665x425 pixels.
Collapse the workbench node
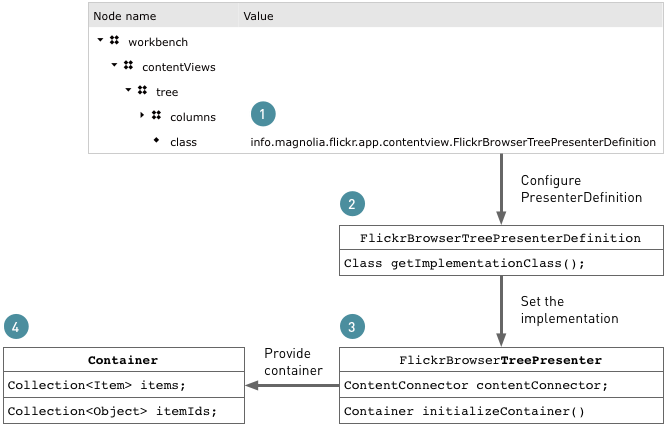[x=101, y=41]
